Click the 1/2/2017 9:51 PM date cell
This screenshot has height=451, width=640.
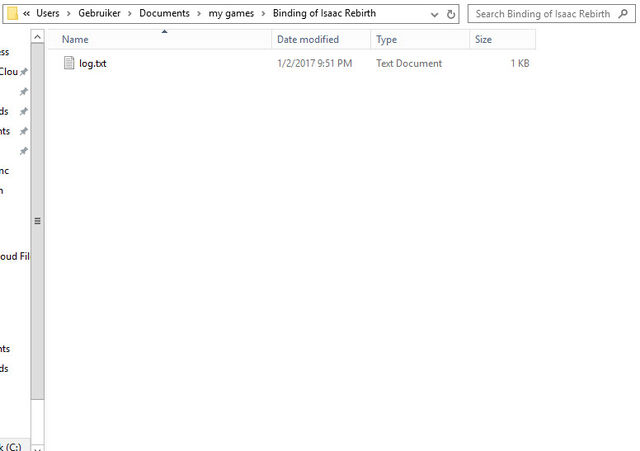coord(314,63)
